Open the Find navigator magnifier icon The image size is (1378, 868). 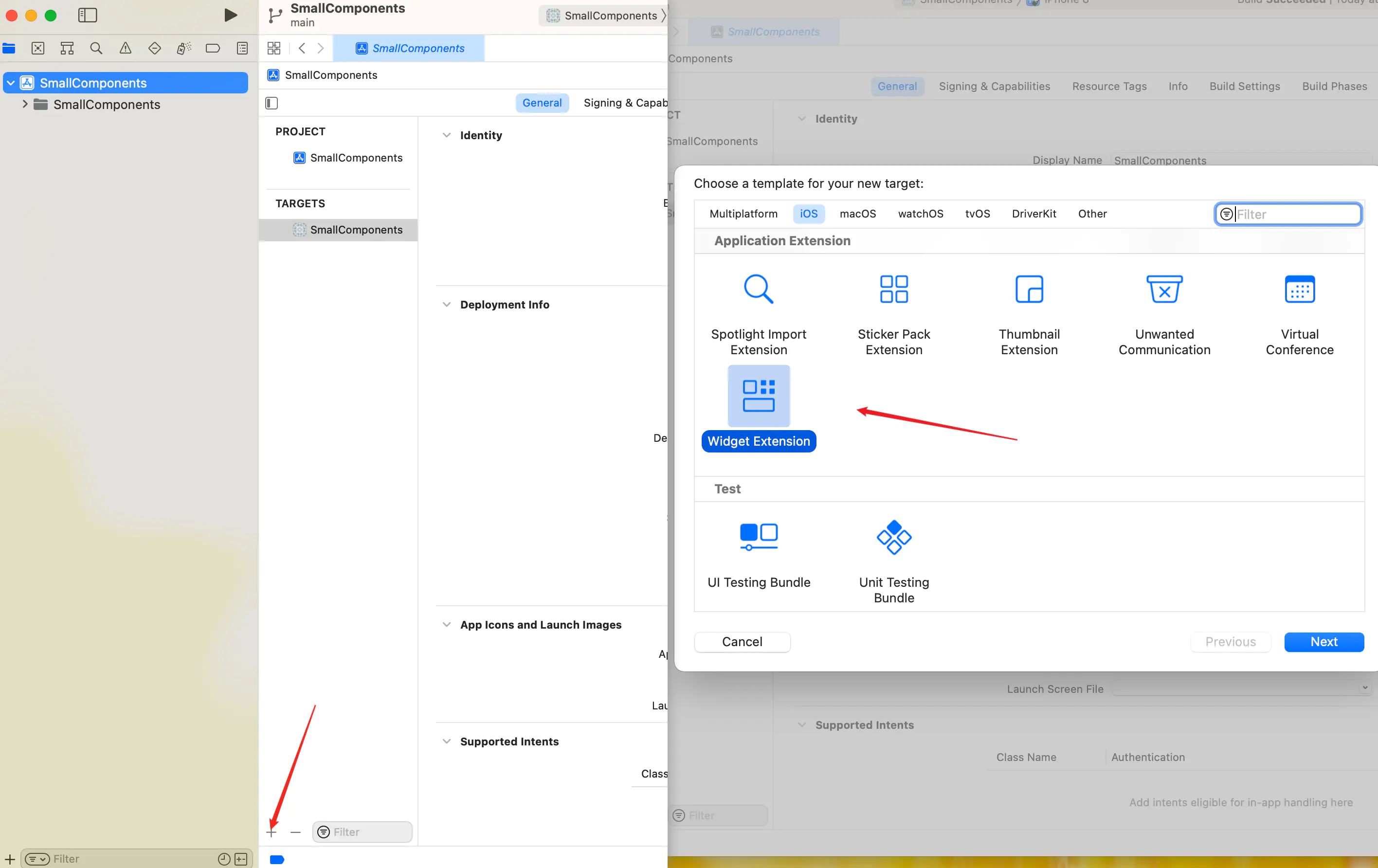96,48
